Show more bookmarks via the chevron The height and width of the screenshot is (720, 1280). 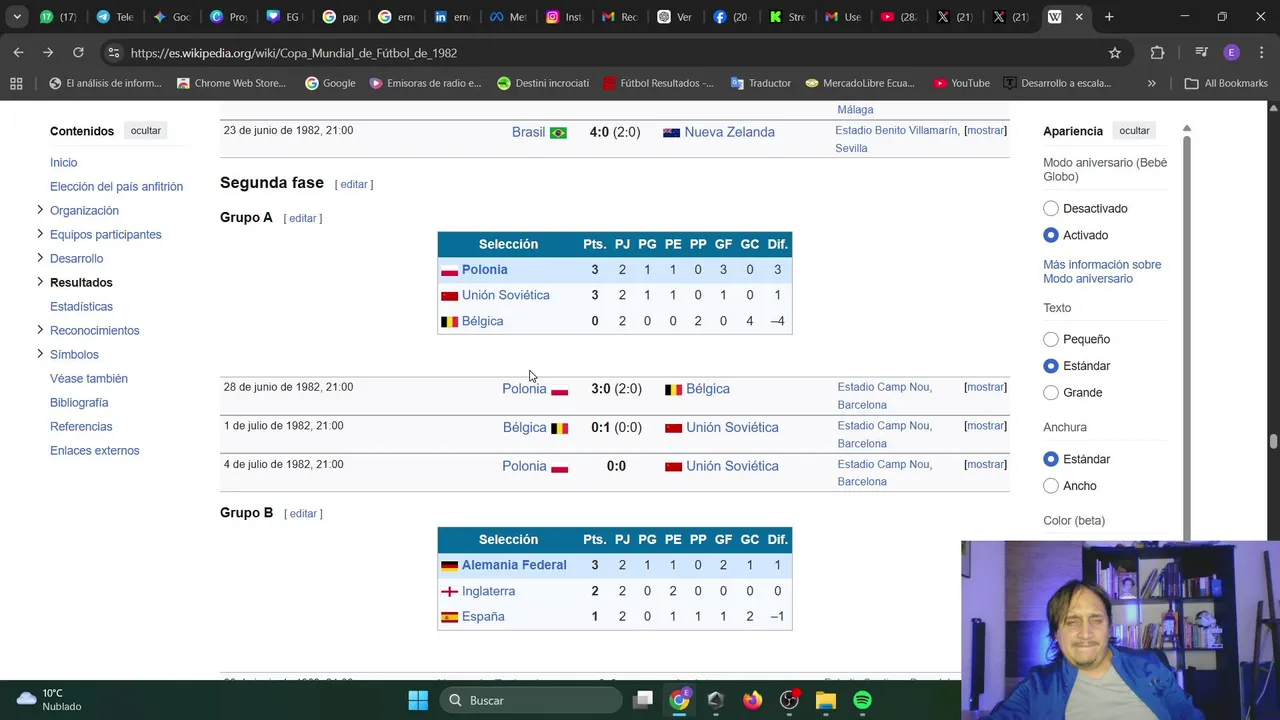1151,83
